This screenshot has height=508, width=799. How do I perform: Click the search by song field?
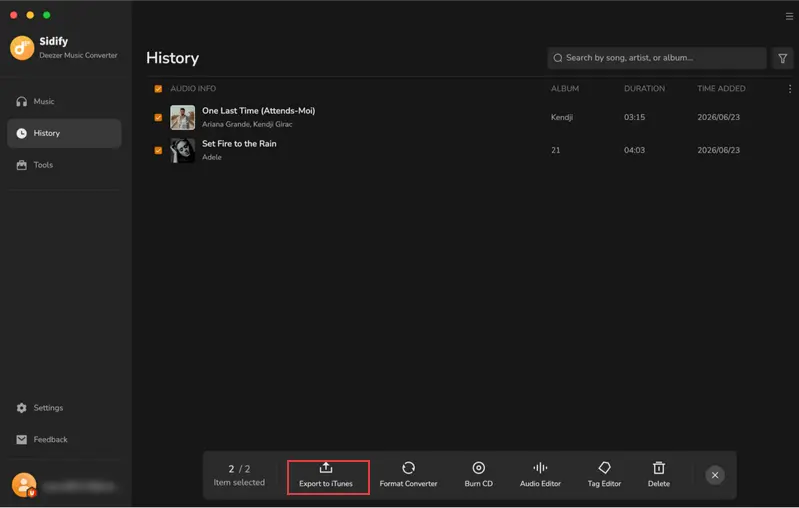pos(657,58)
